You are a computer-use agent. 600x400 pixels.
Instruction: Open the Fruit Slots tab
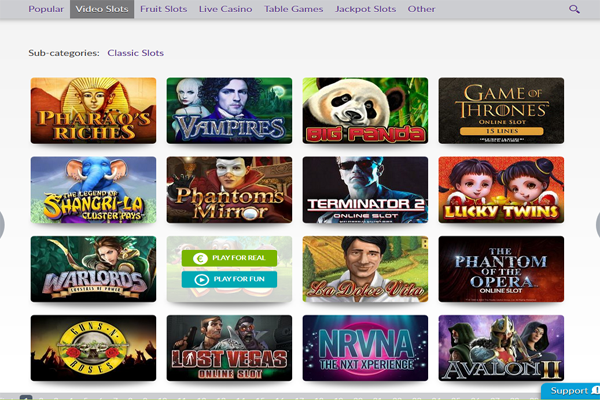tap(163, 9)
